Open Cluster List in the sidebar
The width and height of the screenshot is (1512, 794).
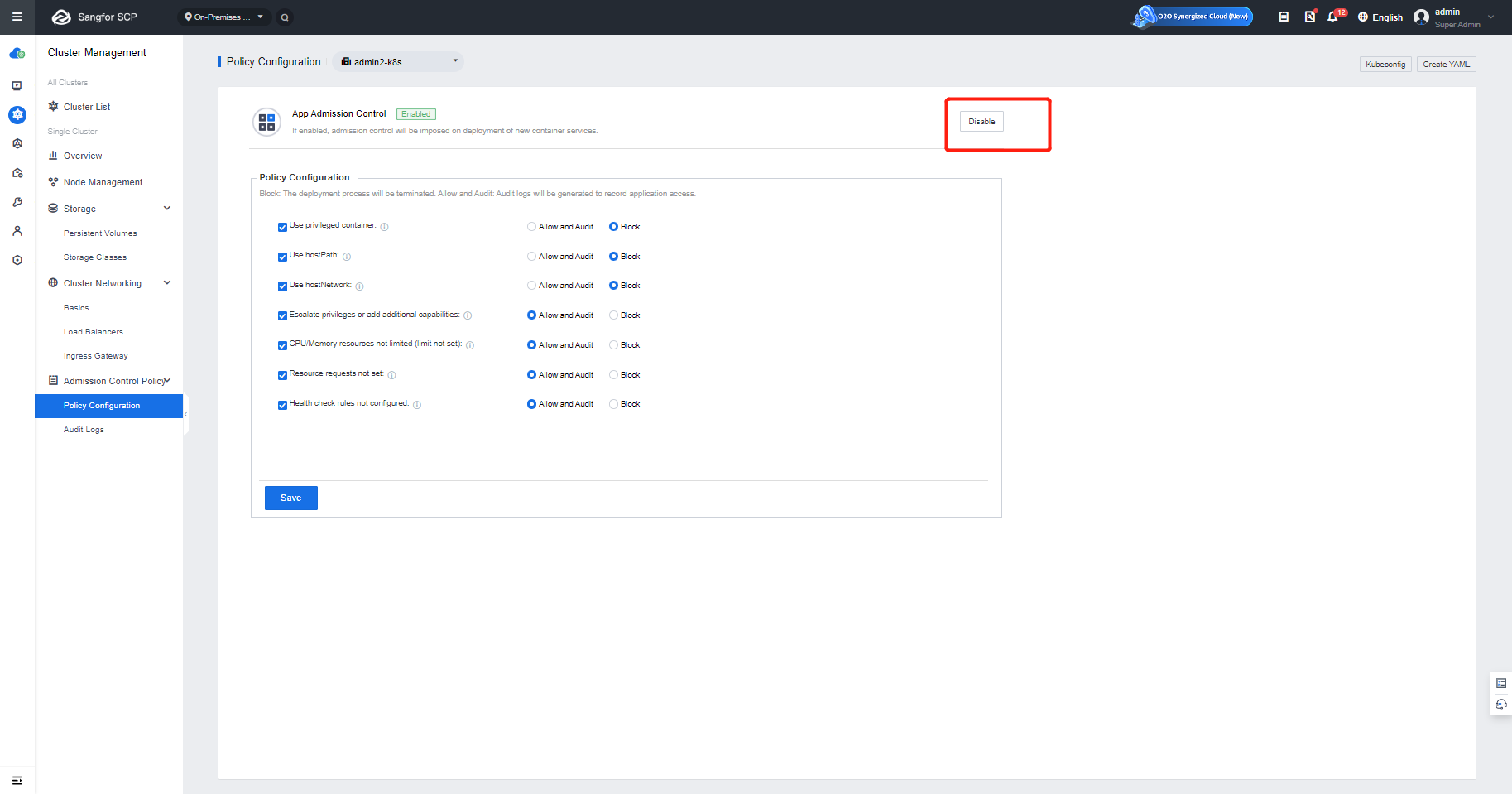coord(87,107)
